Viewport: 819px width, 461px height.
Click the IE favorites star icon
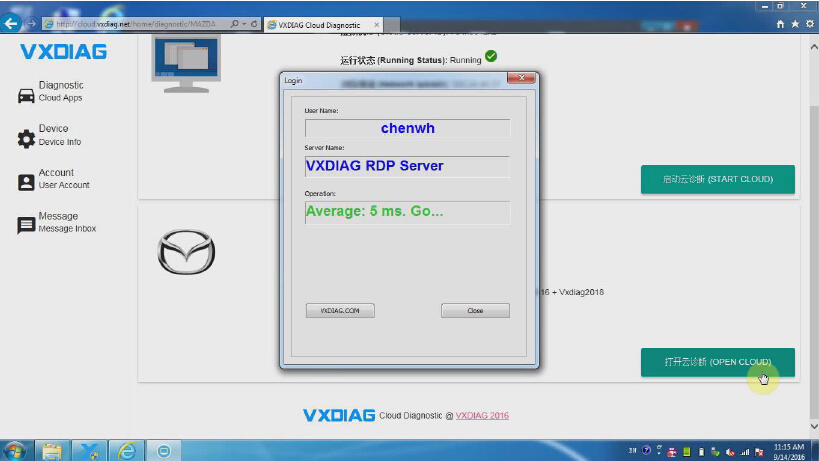[x=795, y=24]
